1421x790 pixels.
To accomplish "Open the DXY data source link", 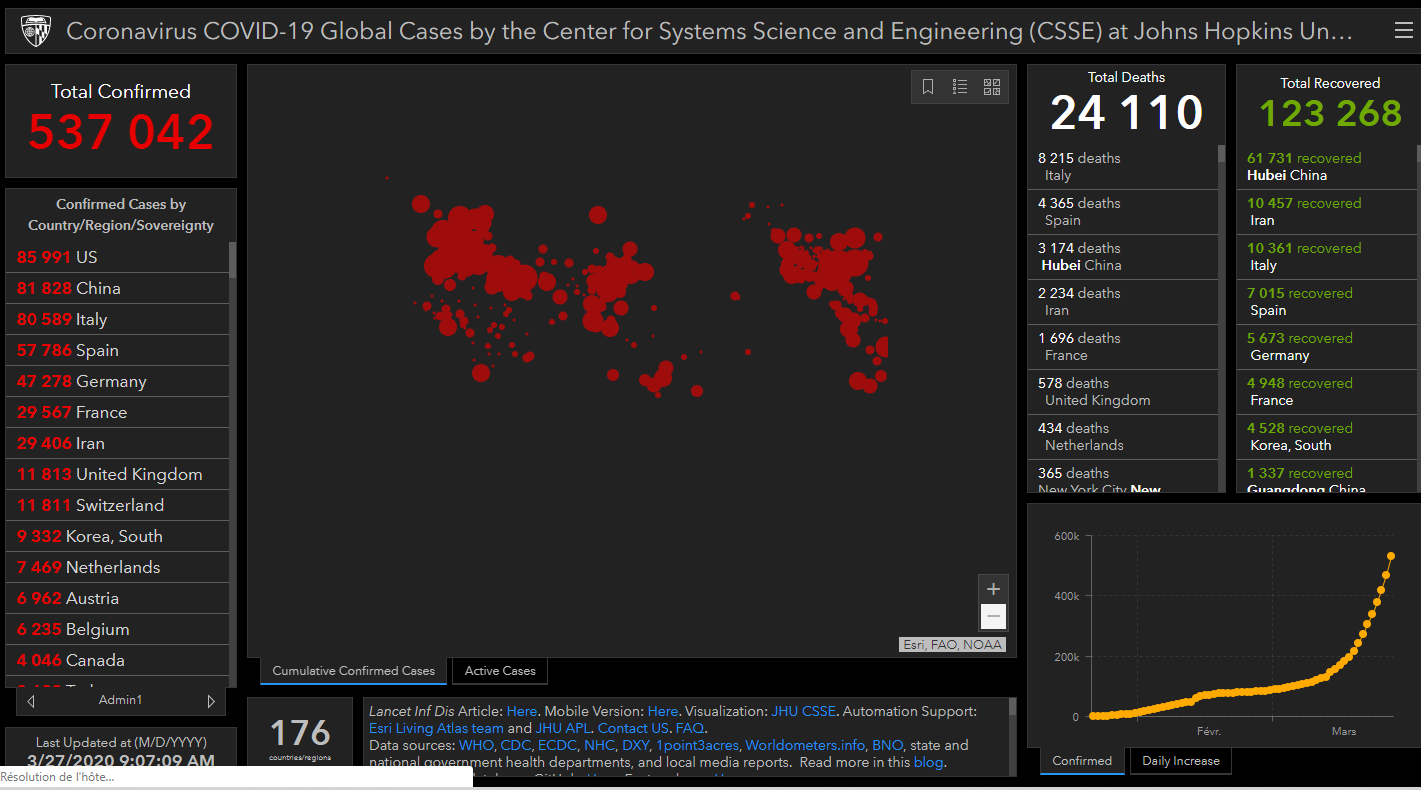I will (636, 746).
